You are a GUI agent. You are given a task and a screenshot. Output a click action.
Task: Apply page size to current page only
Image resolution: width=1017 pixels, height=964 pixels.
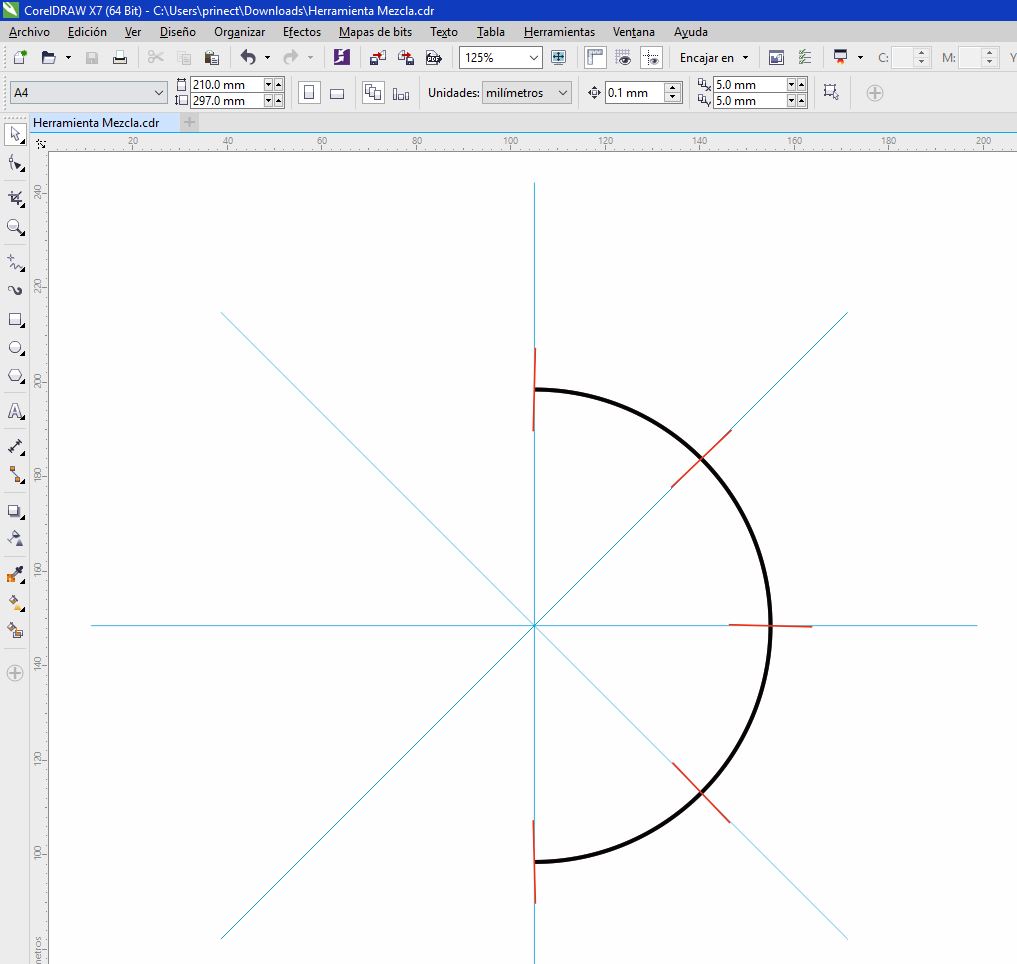point(401,93)
